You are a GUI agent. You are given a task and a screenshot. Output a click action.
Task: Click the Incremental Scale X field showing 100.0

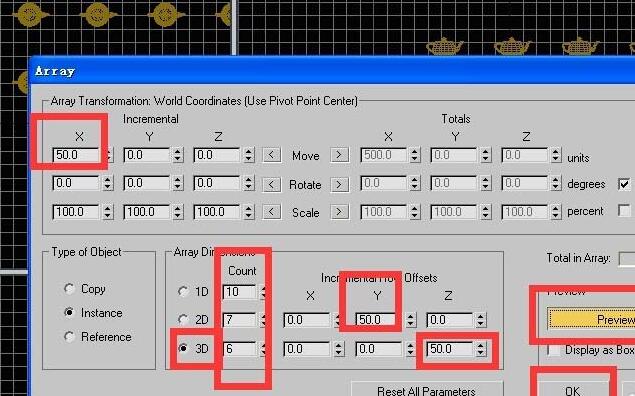click(76, 212)
